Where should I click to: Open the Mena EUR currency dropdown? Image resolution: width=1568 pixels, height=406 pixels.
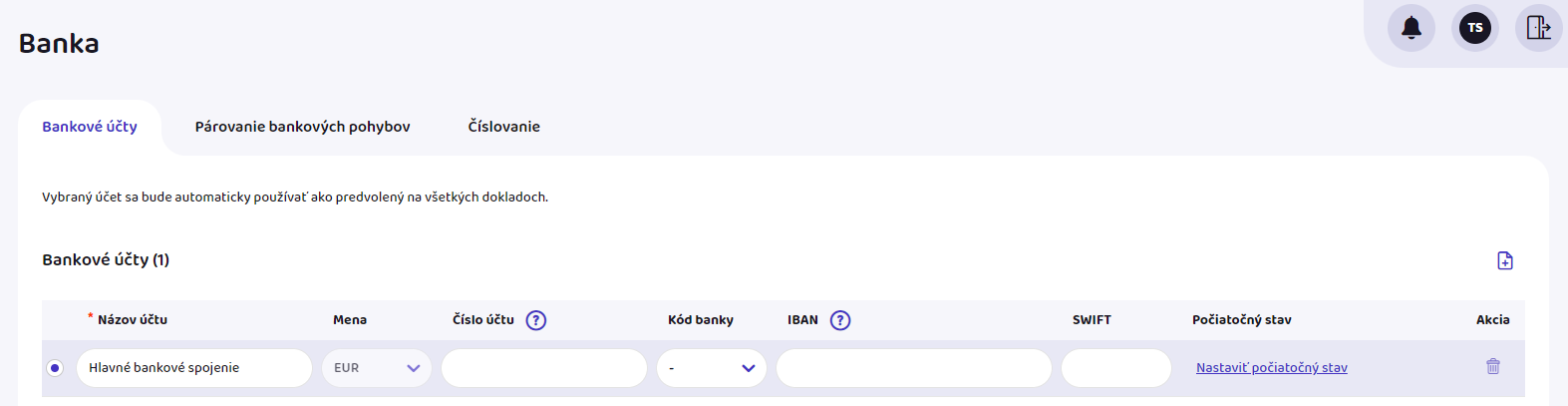click(377, 368)
